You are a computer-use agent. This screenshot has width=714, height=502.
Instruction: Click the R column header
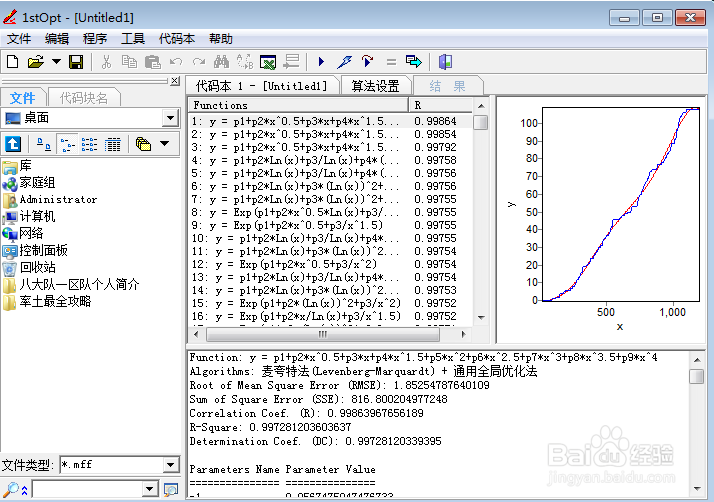point(441,105)
